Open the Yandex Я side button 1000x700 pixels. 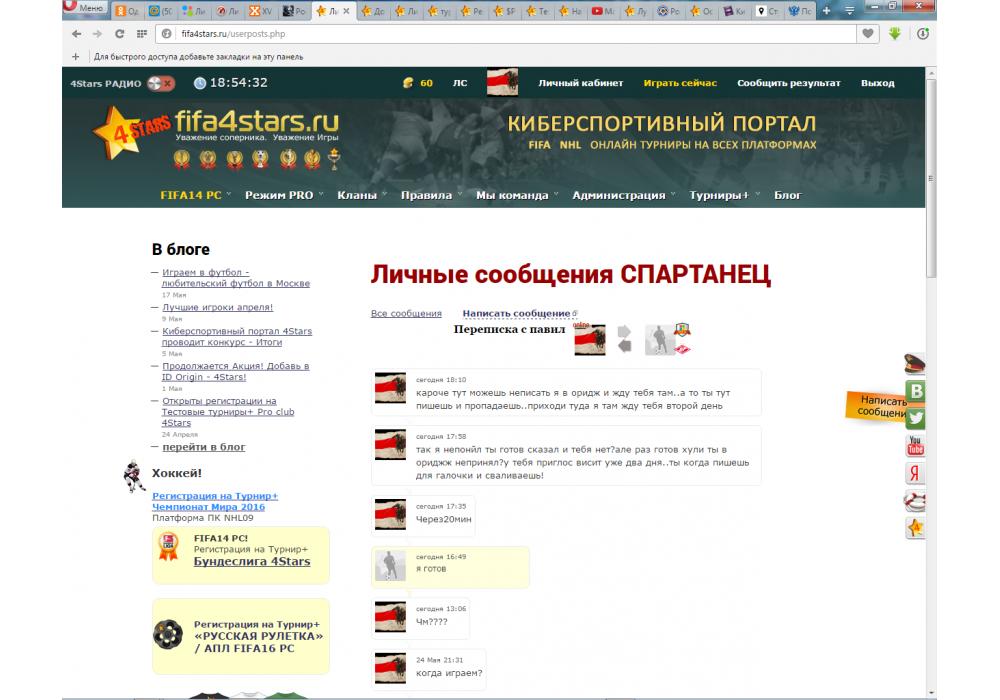click(915, 473)
